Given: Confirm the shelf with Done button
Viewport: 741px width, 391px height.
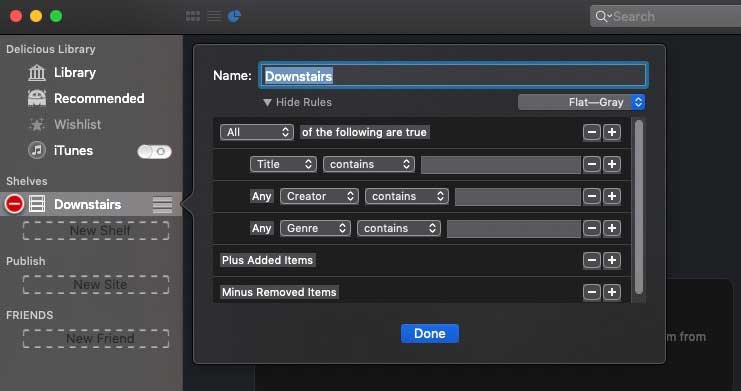Looking at the screenshot, I should coord(430,333).
